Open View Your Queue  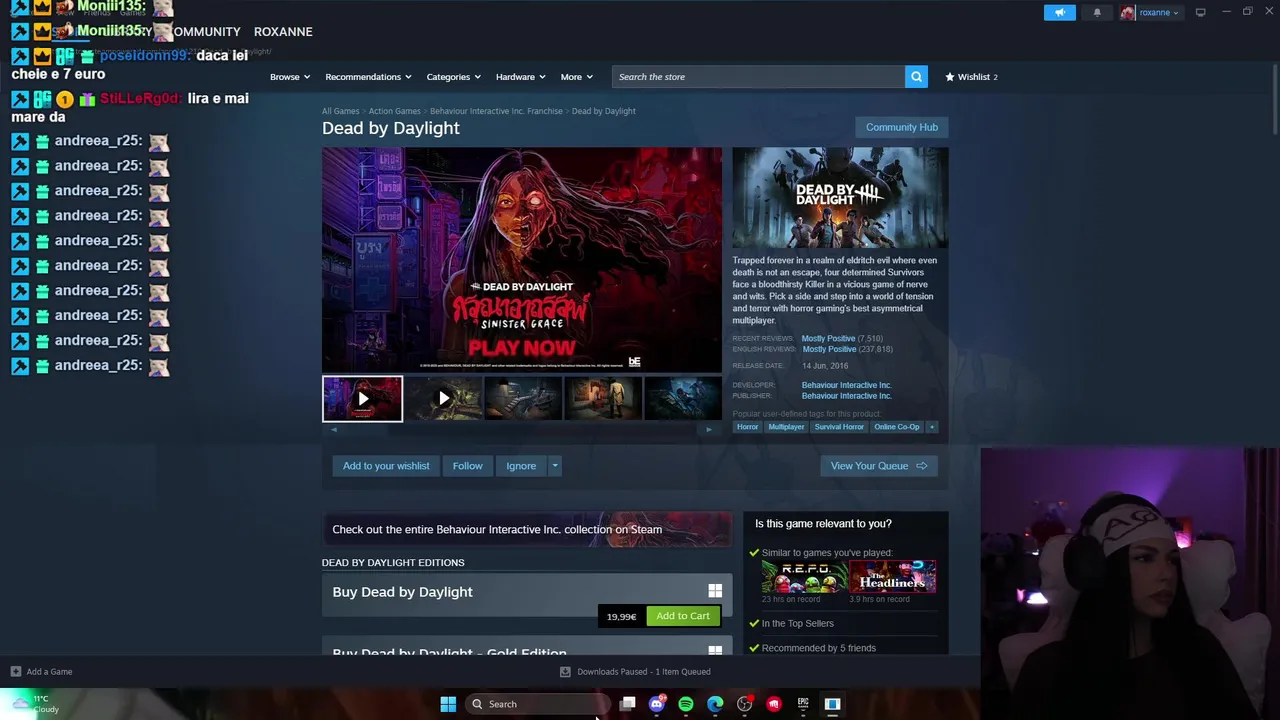click(878, 466)
